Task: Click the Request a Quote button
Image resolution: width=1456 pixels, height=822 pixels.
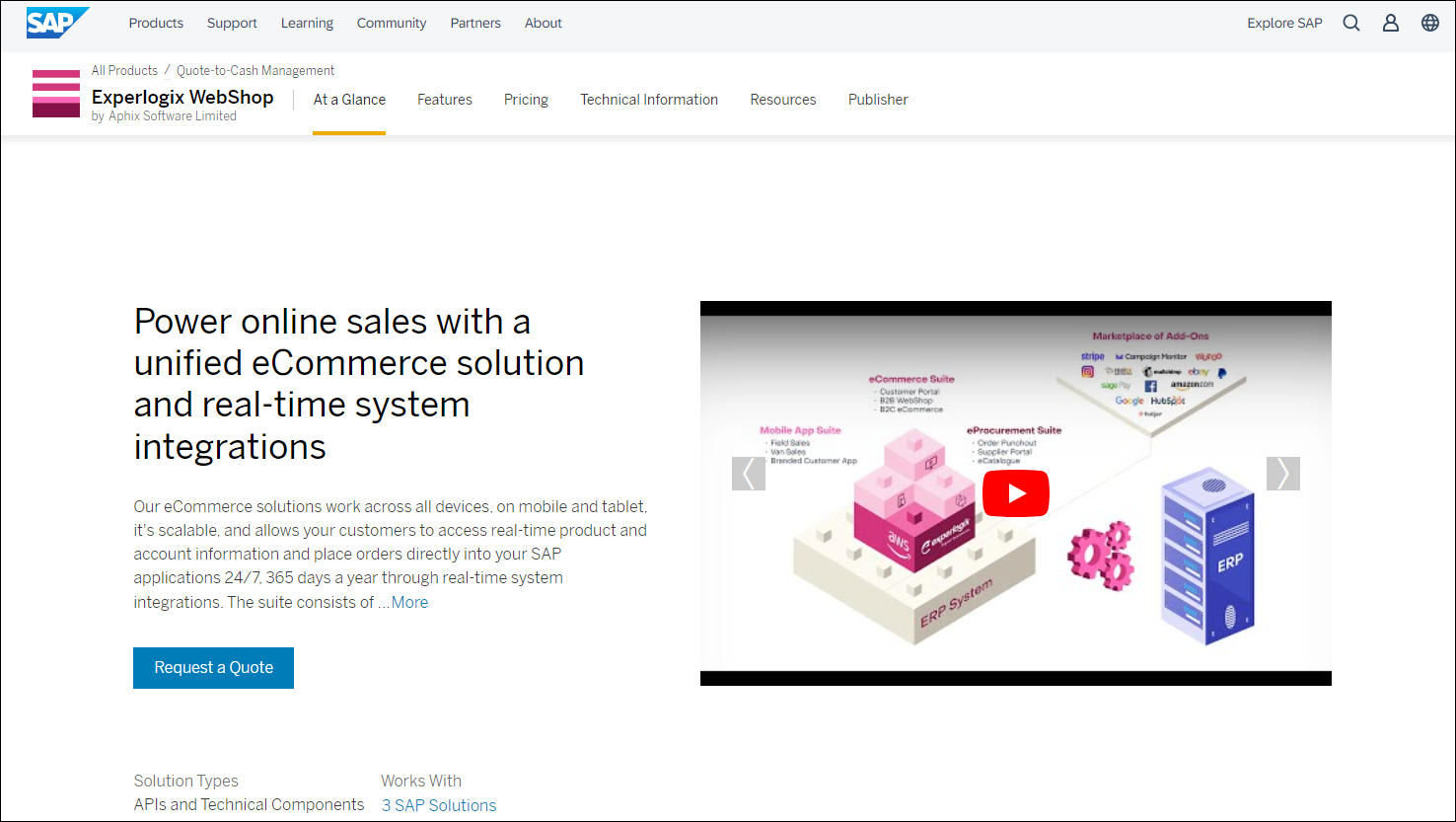Action: (213, 668)
